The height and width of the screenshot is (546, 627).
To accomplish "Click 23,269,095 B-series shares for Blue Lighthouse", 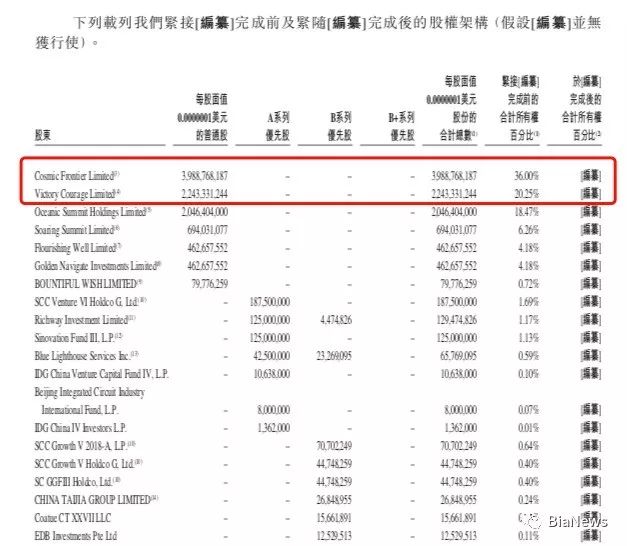I will (x=334, y=356).
